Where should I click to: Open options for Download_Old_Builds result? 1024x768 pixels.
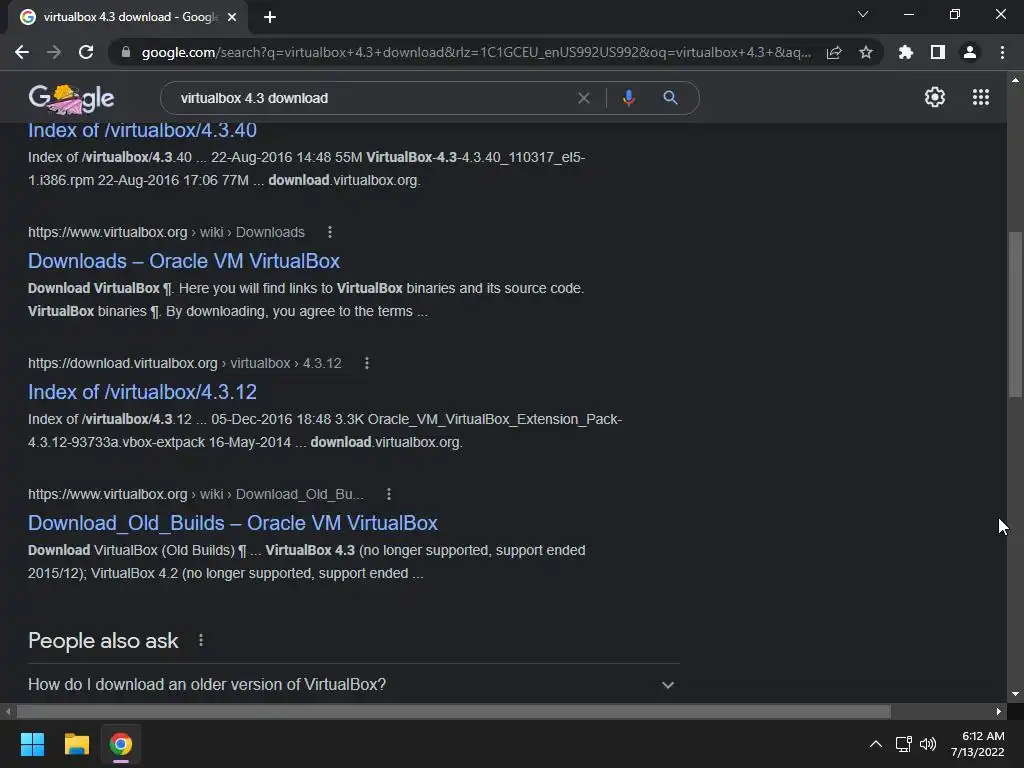click(389, 494)
